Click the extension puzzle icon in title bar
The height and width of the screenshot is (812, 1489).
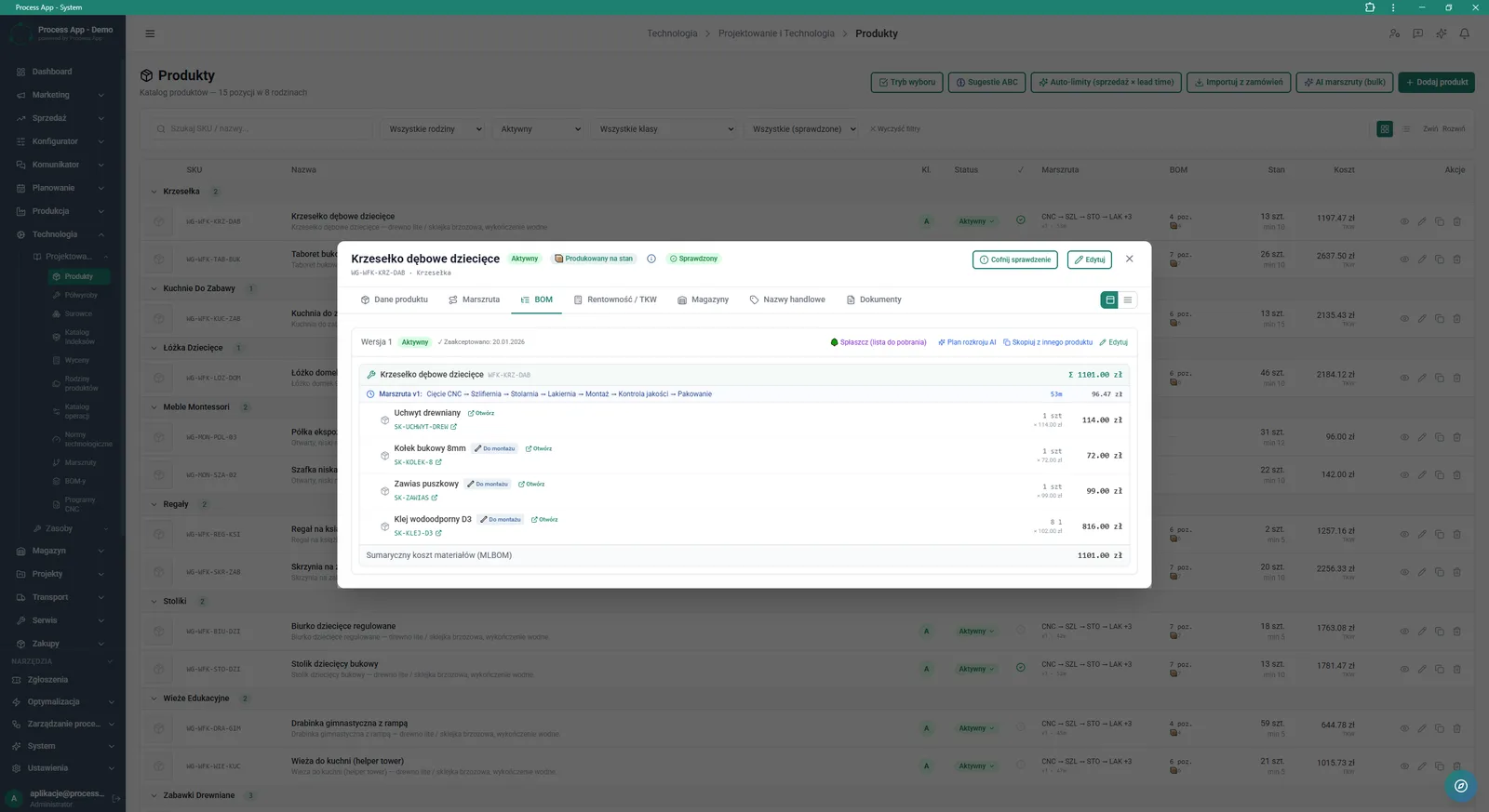1370,7
